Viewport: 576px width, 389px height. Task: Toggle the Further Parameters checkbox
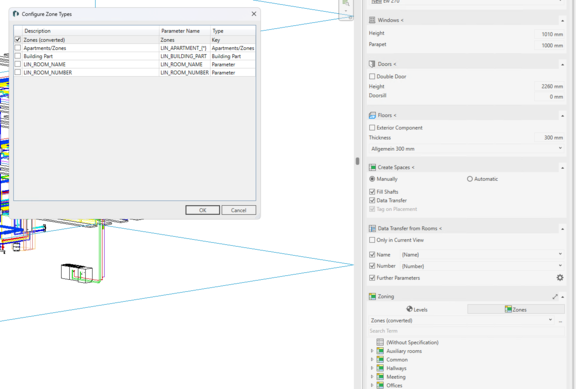point(372,278)
